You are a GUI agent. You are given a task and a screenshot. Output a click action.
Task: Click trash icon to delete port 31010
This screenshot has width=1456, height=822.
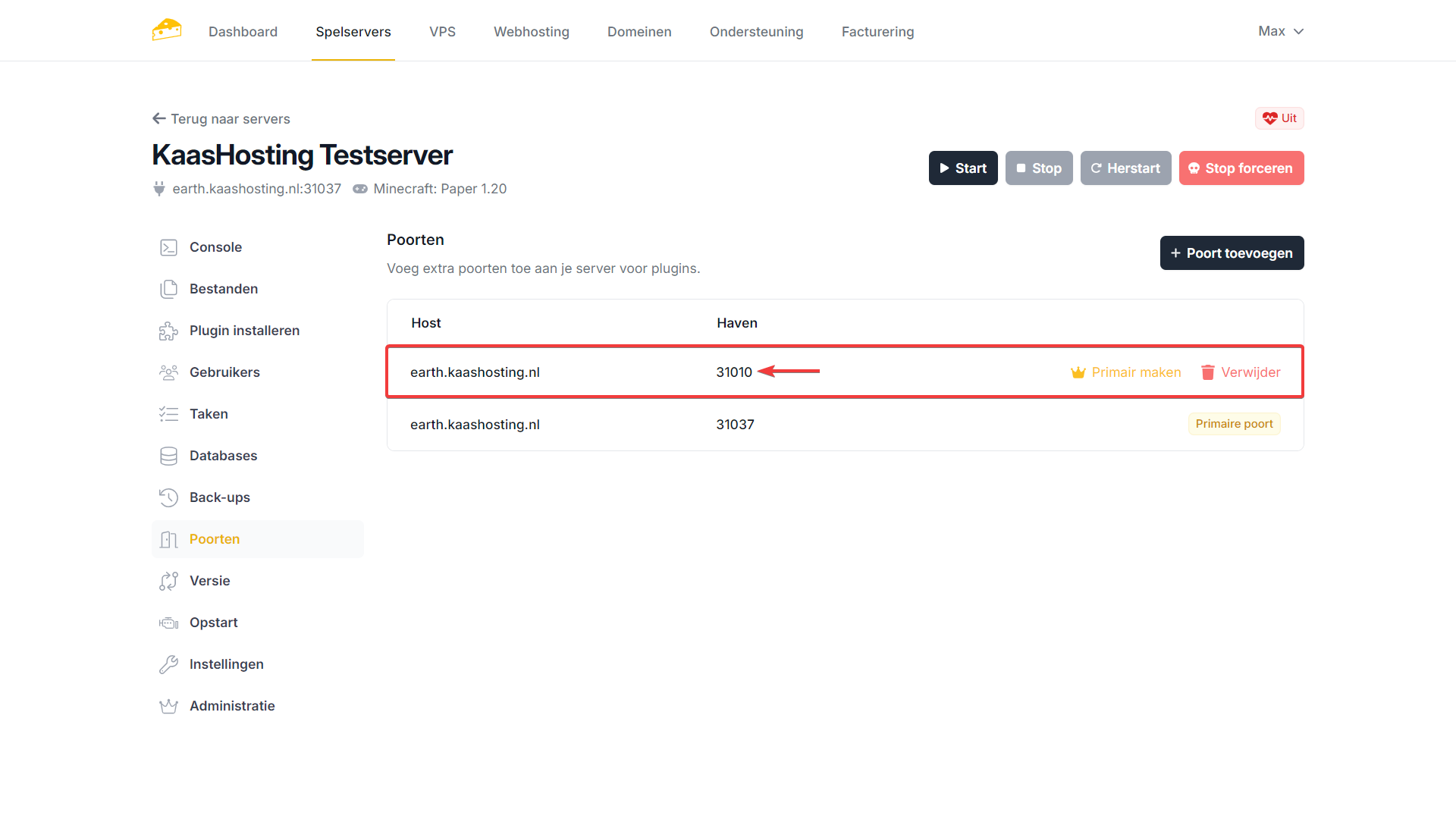pos(1208,372)
